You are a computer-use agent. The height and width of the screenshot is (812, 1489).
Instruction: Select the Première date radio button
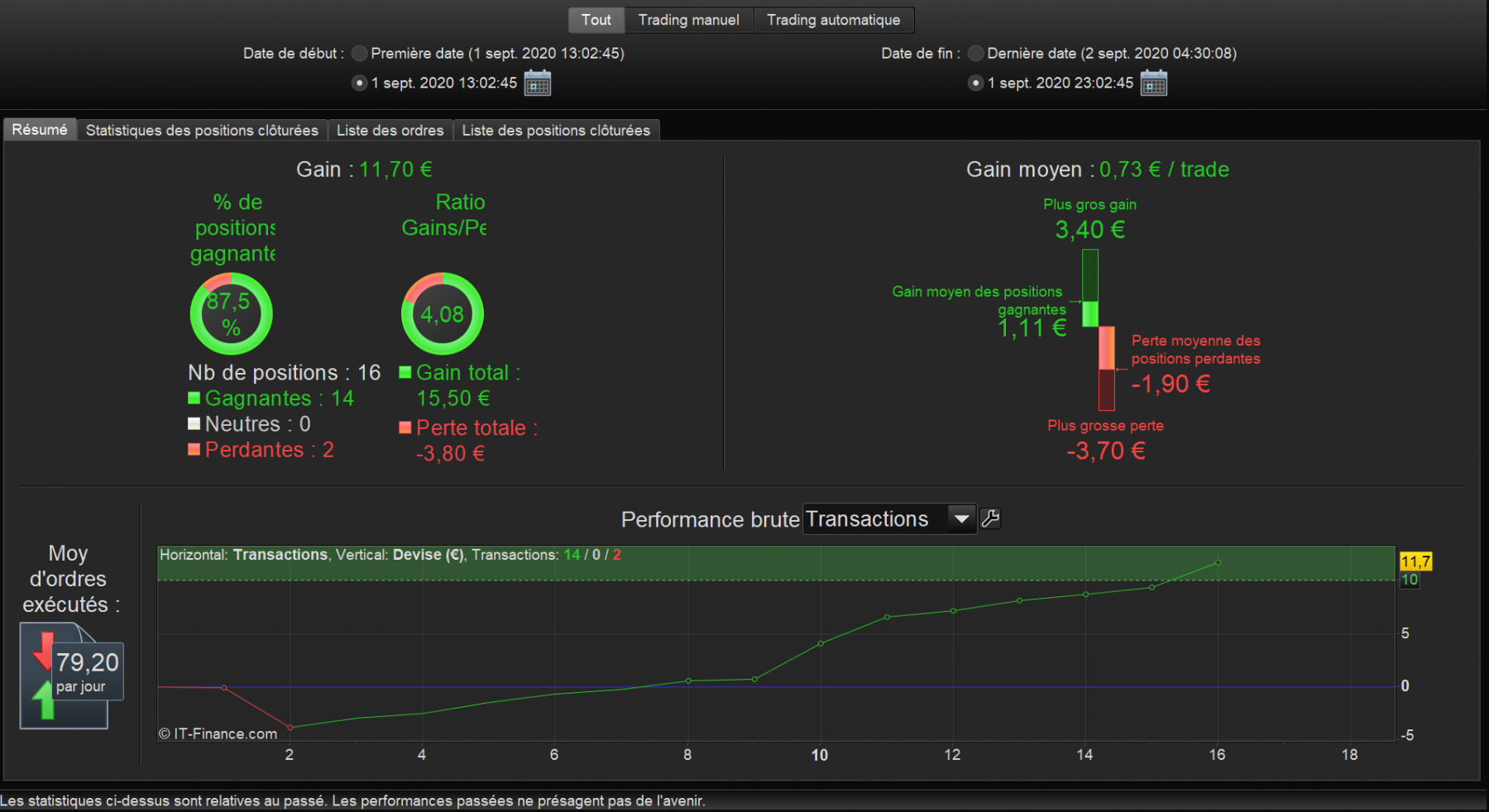click(x=359, y=53)
